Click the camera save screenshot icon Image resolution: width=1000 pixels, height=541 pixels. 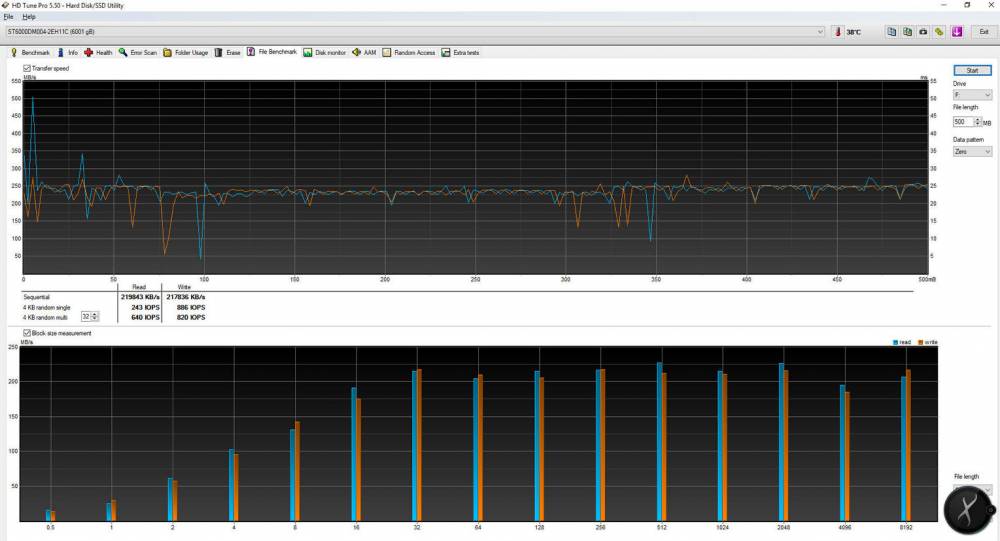point(923,31)
